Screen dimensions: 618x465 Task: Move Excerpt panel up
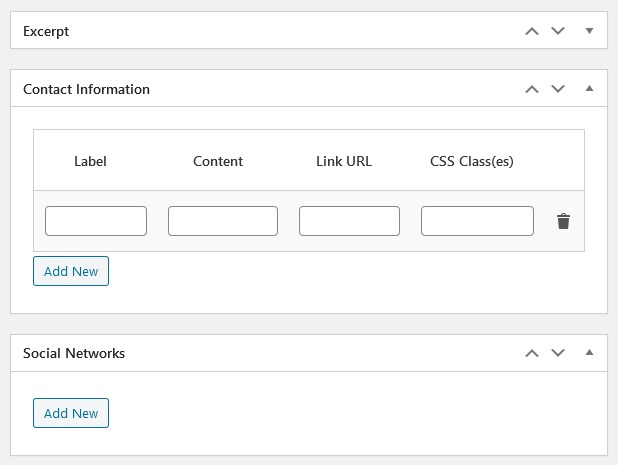click(x=532, y=31)
